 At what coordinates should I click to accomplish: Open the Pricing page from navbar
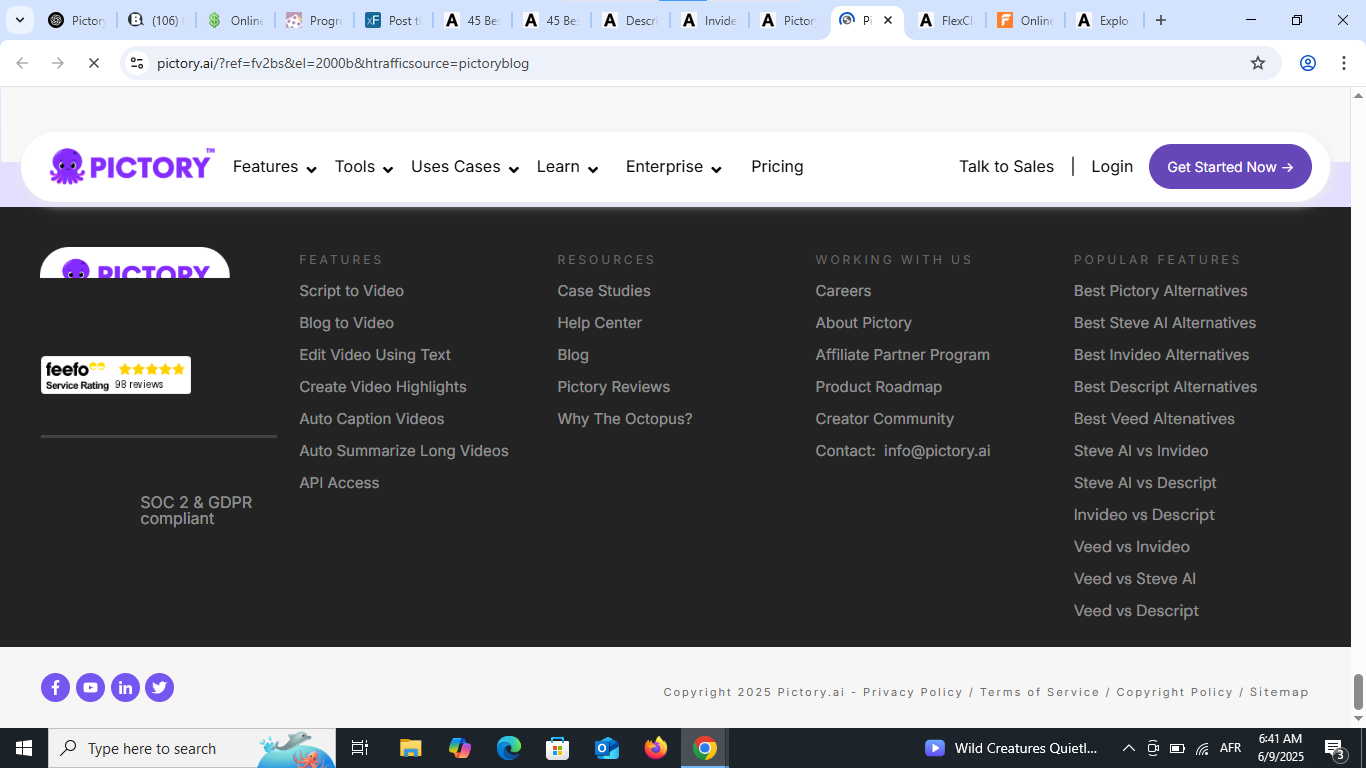(x=777, y=167)
